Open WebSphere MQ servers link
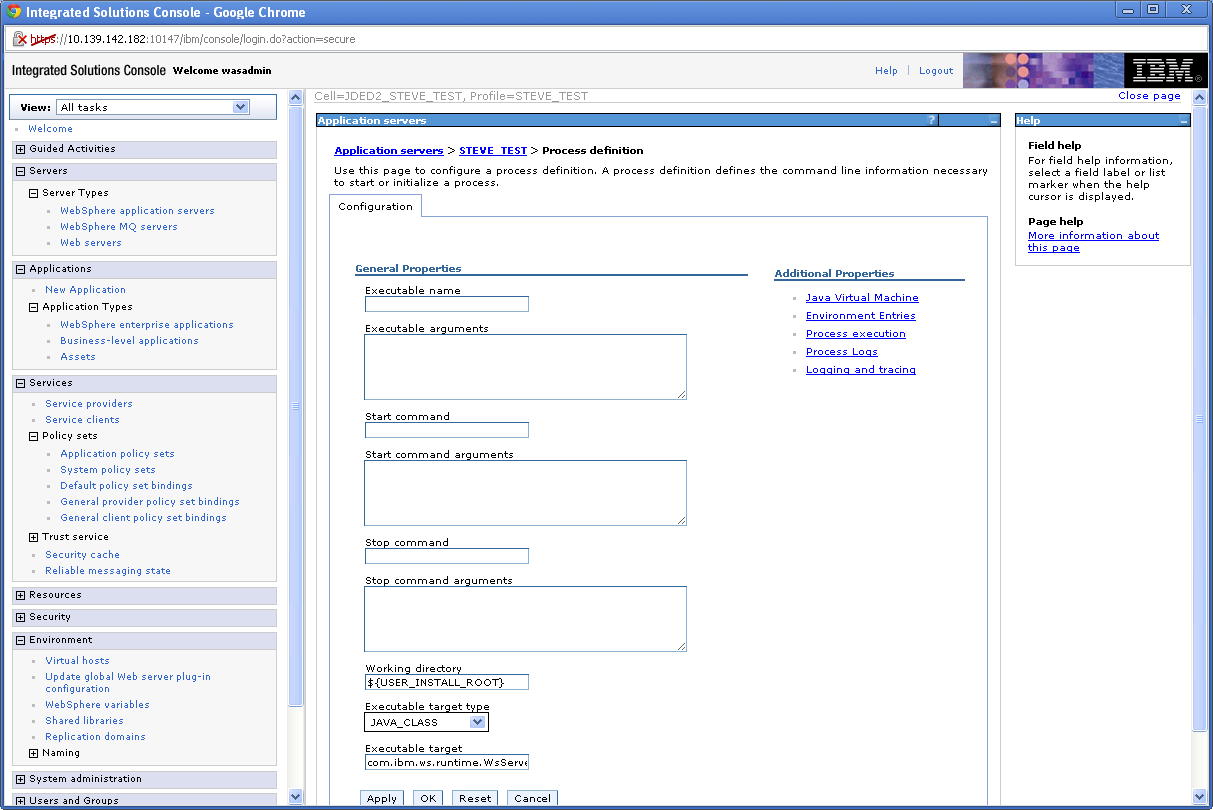 (118, 227)
